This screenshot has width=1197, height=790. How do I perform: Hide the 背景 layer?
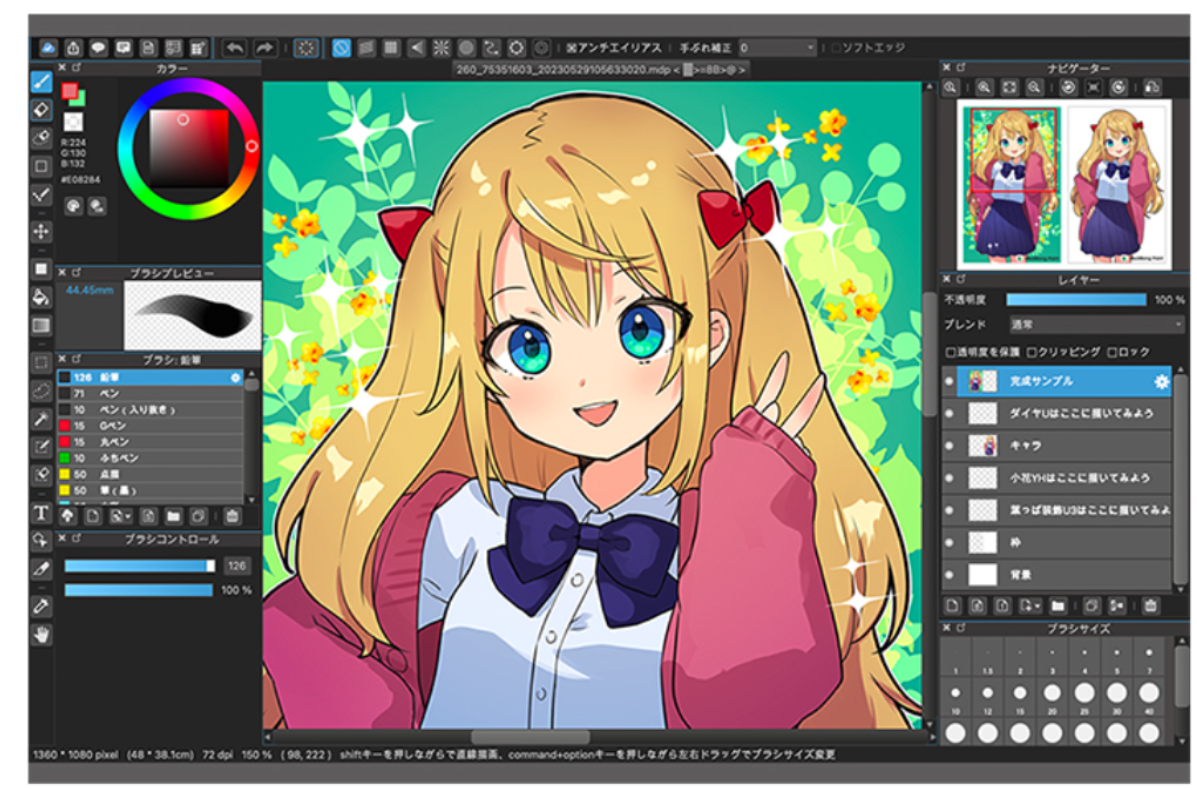(950, 575)
